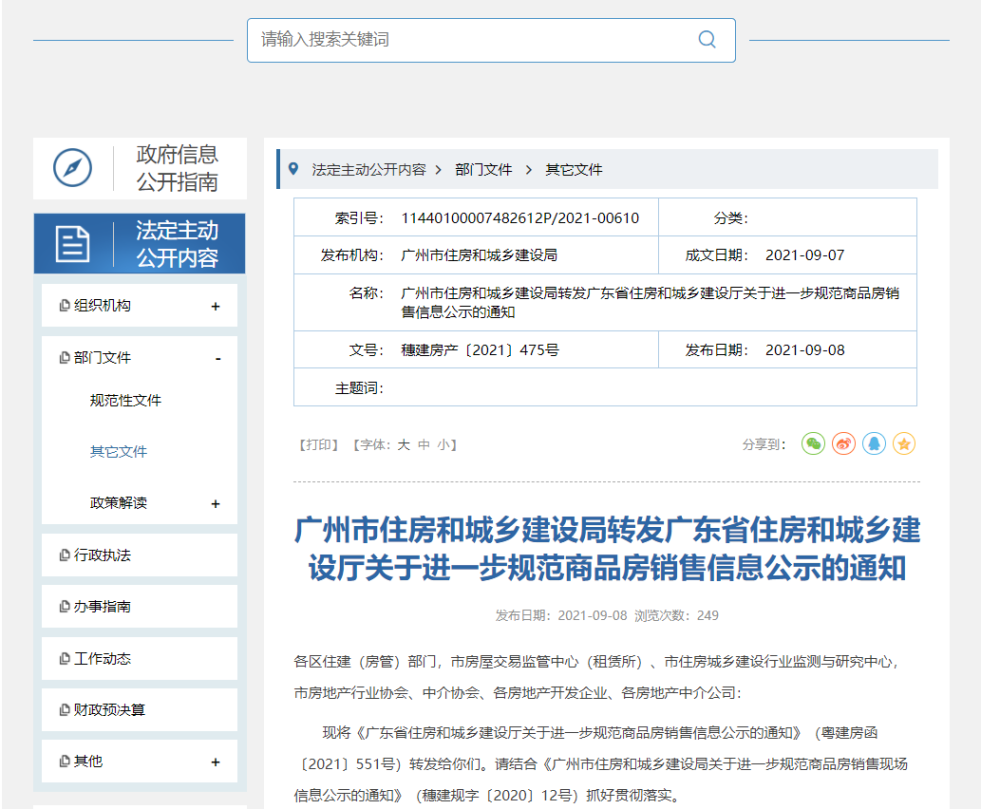Share to Qzone with the star icon

(x=904, y=444)
